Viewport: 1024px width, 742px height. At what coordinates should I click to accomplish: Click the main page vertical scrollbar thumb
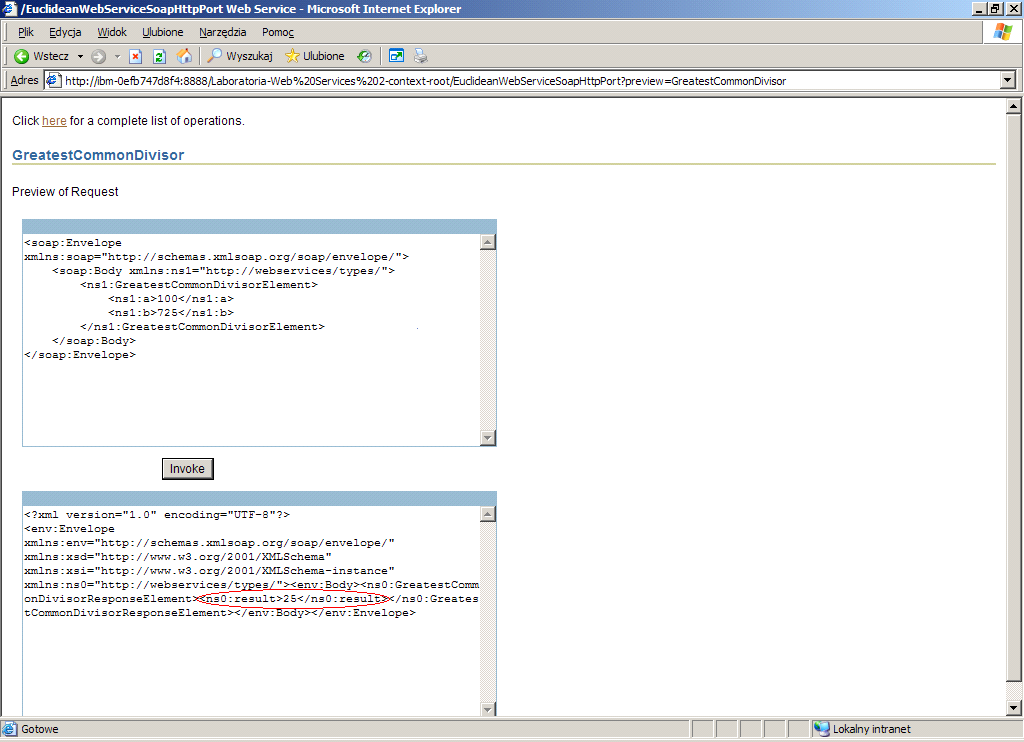pos(1014,397)
